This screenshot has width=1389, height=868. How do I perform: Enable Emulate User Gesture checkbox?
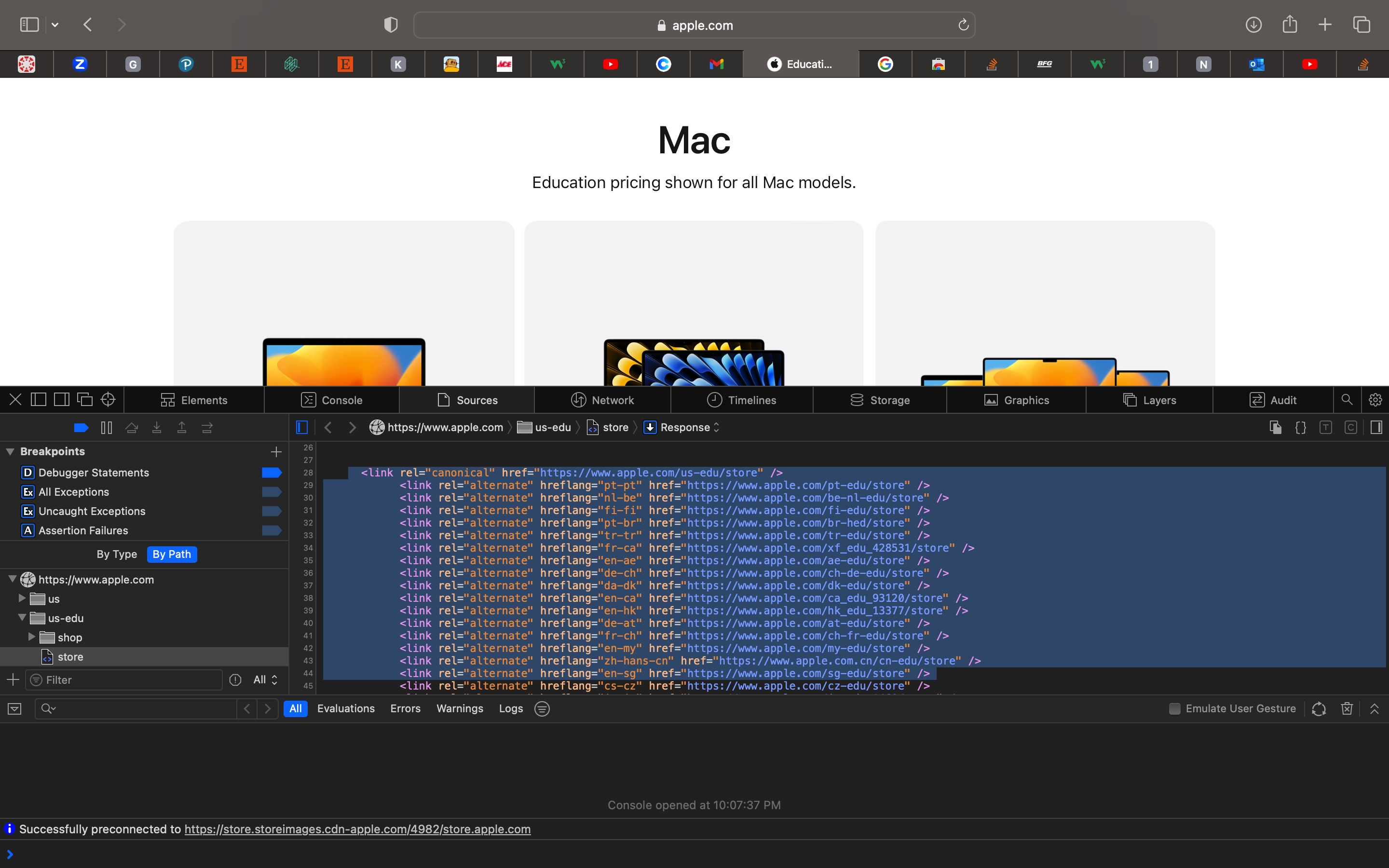pyautogui.click(x=1174, y=708)
